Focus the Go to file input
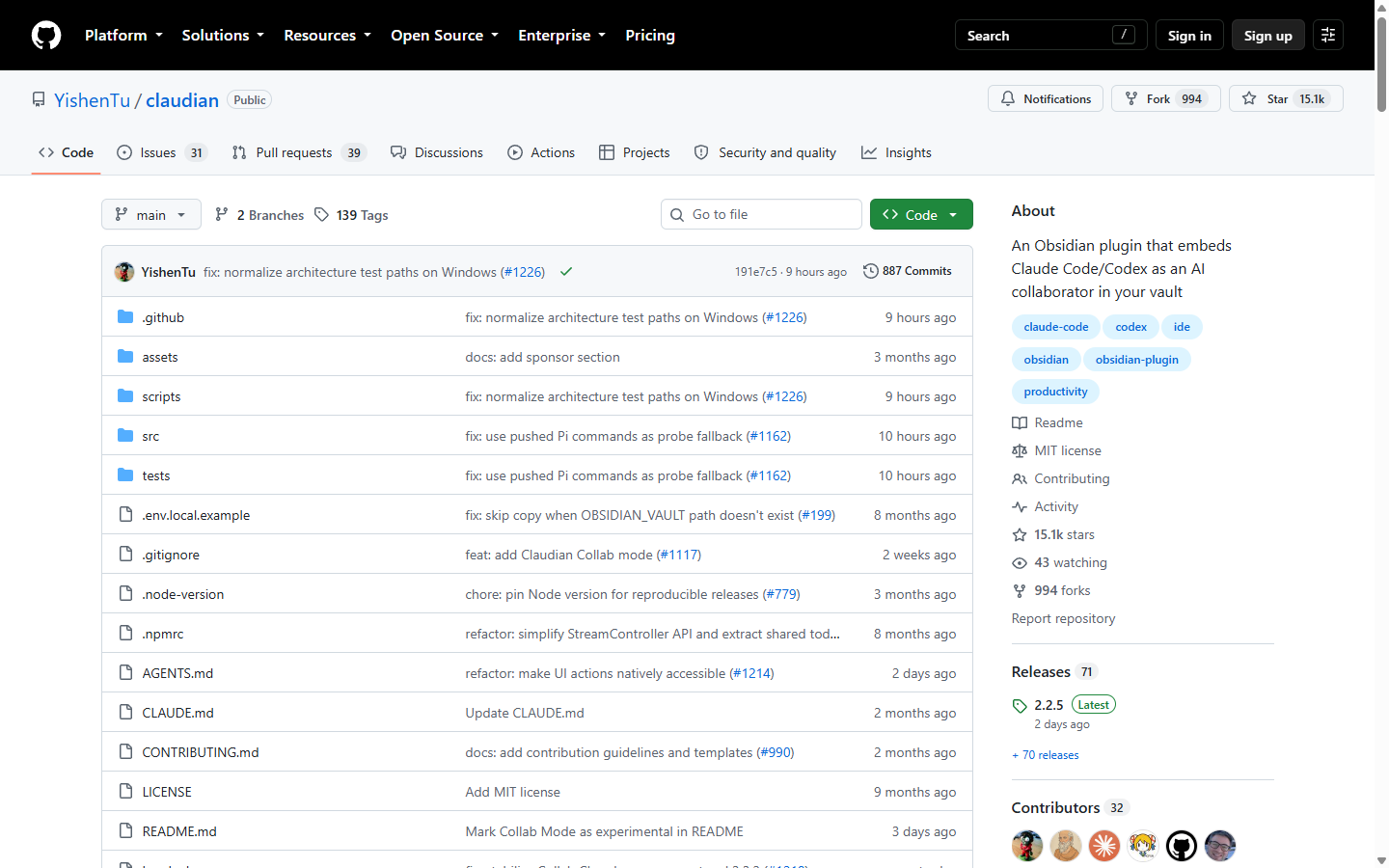 [761, 214]
